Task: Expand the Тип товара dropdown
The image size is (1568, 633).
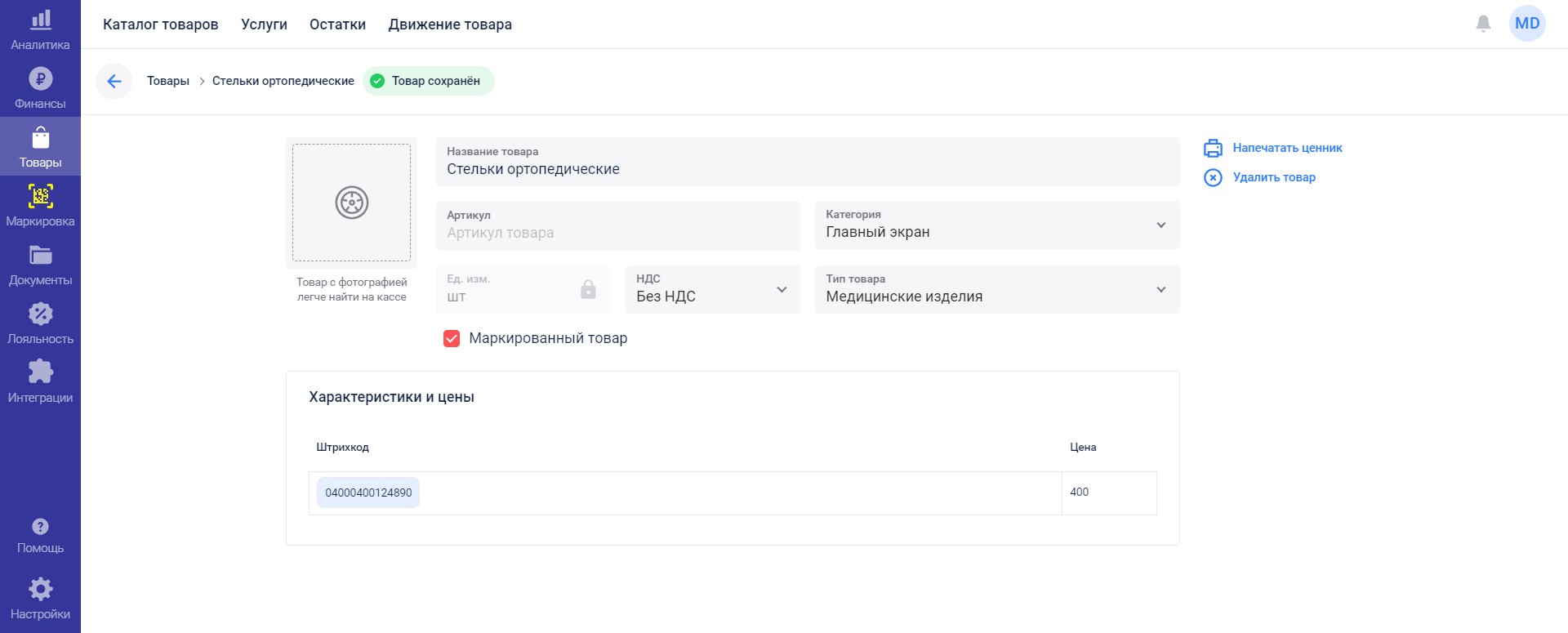Action: pos(997,289)
